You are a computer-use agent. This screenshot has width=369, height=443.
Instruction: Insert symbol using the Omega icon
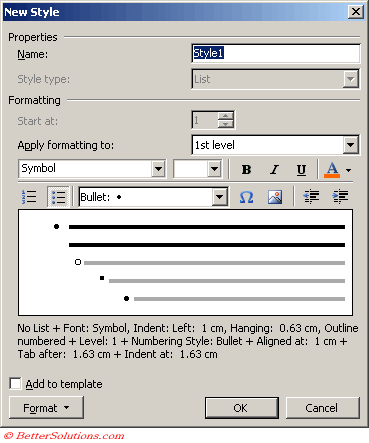pos(246,197)
